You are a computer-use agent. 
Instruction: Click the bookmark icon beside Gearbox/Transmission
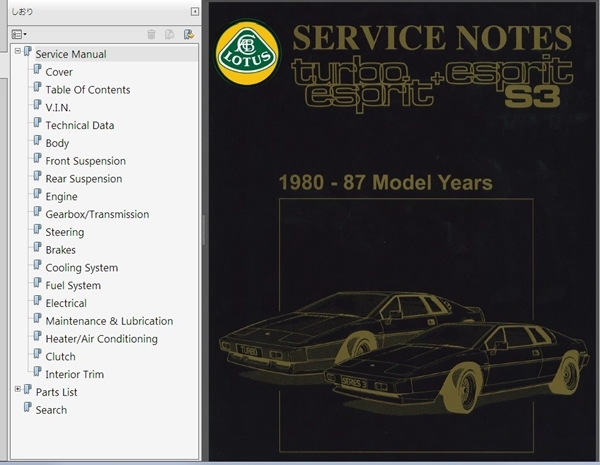[x=38, y=212]
